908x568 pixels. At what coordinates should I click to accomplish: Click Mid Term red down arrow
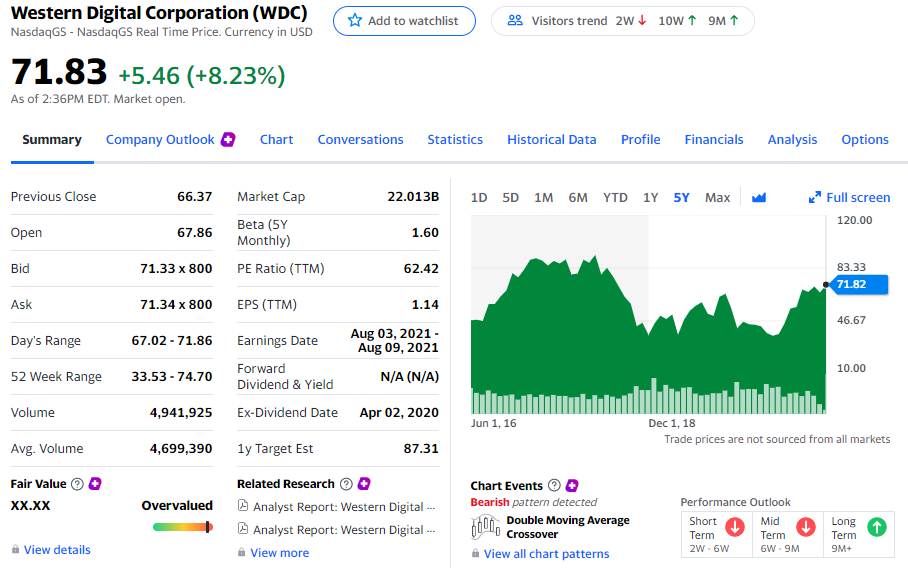(x=806, y=527)
